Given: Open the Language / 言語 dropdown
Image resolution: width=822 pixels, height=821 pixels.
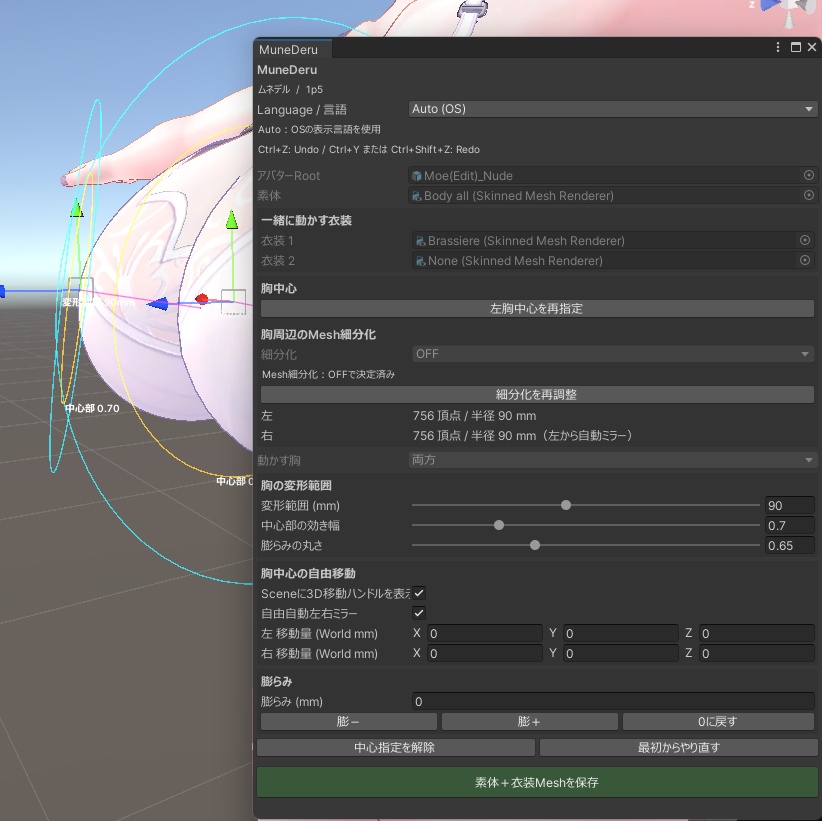Looking at the screenshot, I should pos(613,109).
